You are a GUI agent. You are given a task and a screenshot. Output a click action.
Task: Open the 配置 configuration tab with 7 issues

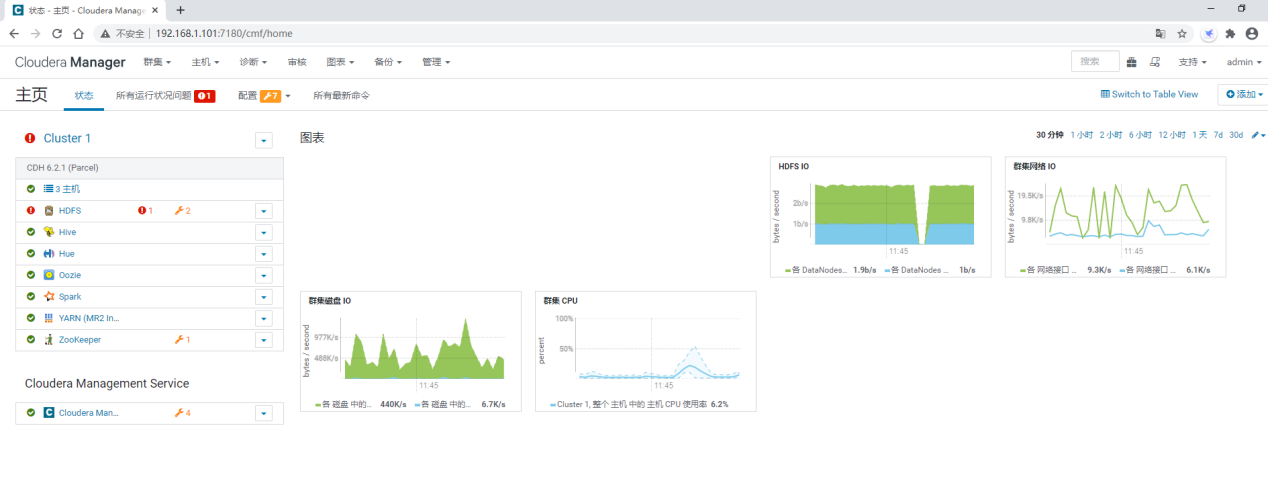[x=264, y=96]
